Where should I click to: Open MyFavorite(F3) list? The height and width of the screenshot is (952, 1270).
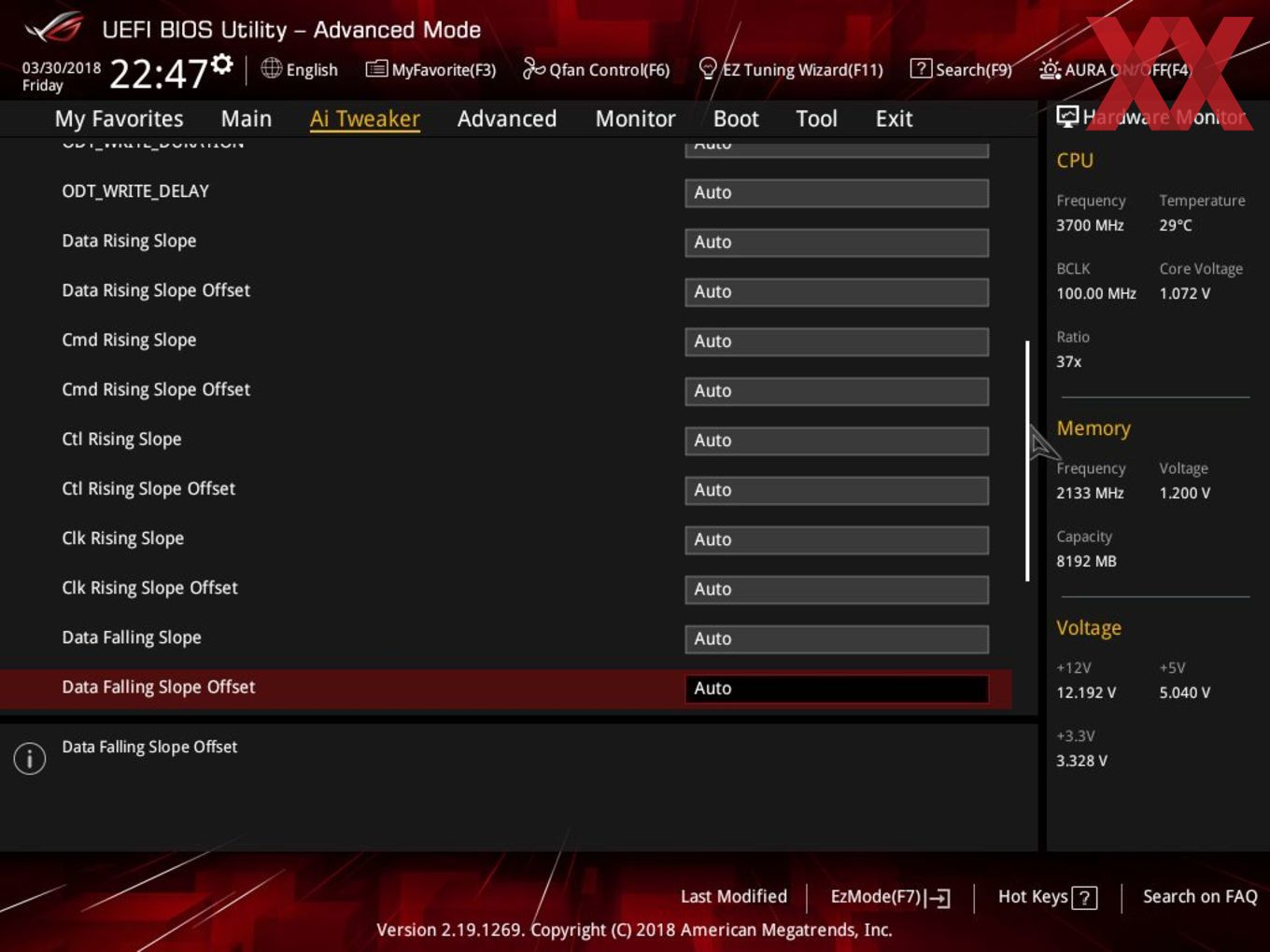pos(430,70)
